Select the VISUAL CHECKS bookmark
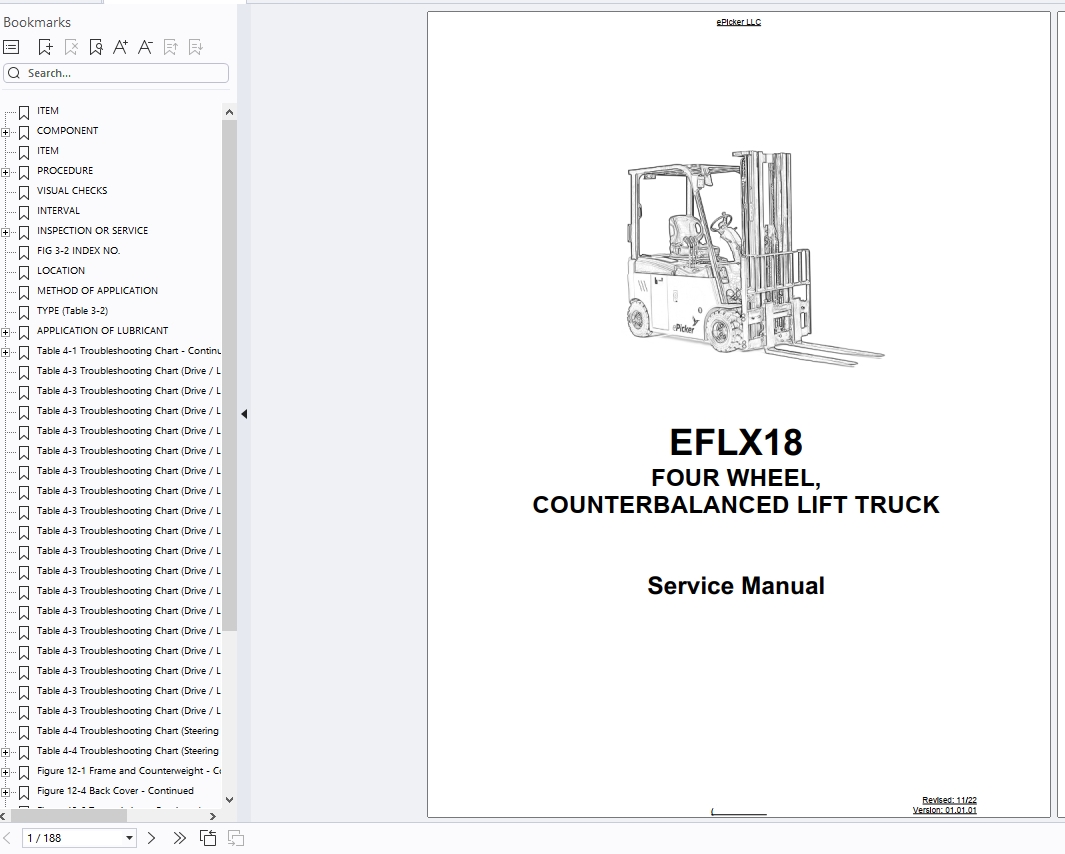Screen dimensions: 1065x854 click(72, 190)
